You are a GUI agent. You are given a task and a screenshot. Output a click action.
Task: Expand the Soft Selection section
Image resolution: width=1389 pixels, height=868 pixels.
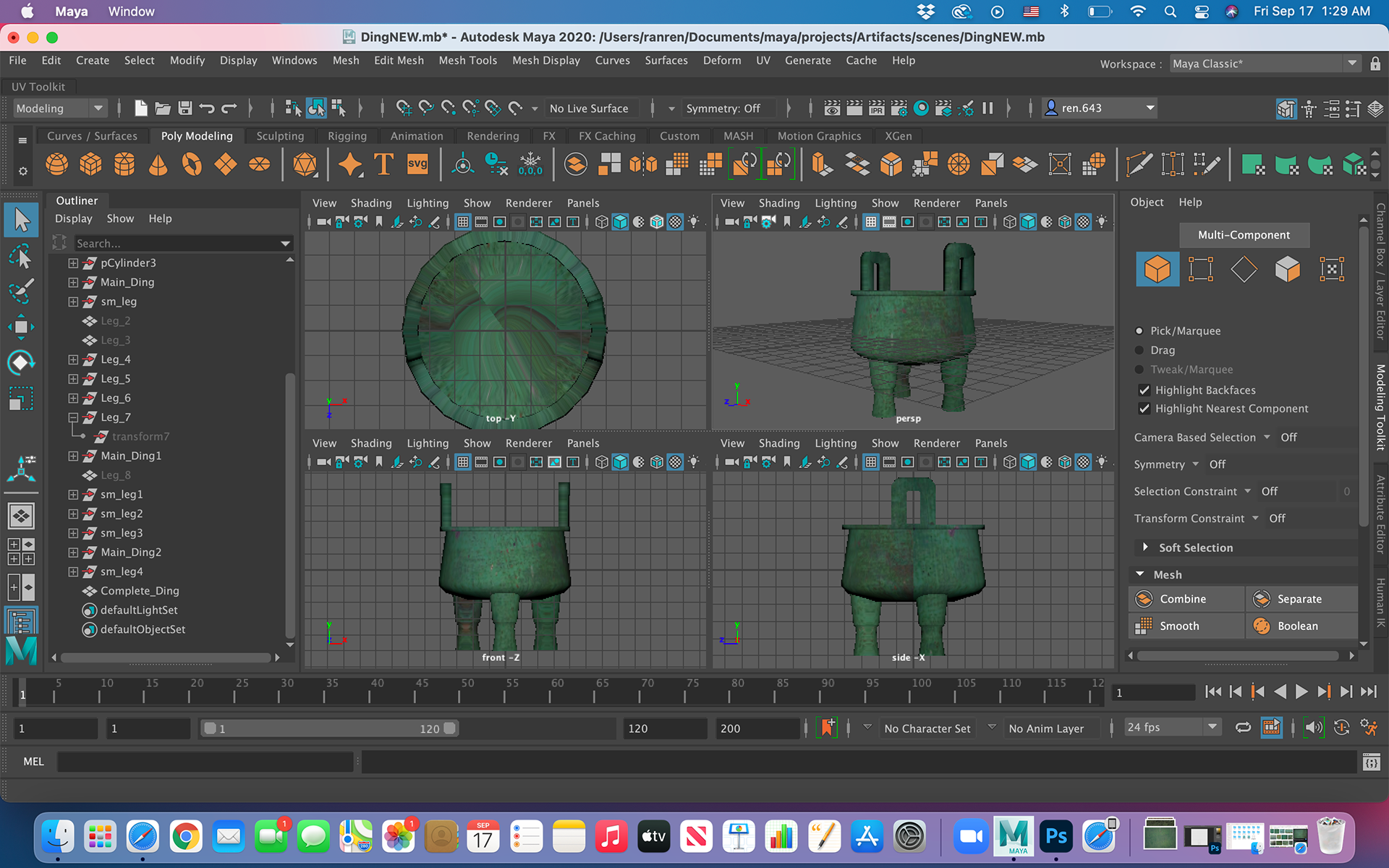click(x=1145, y=548)
